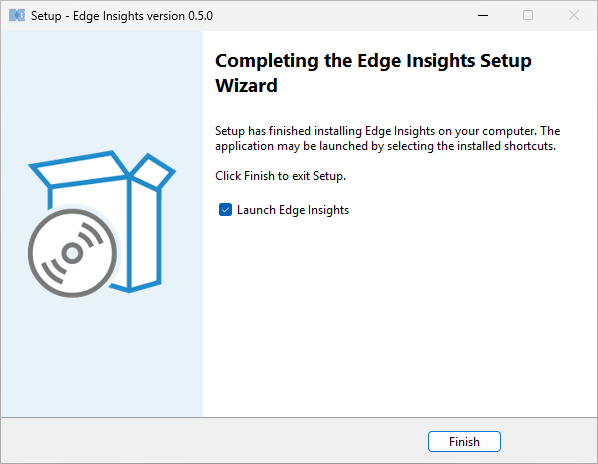The image size is (598, 464).
Task: Click the empty light blue panel above the box image
Action: click(102, 88)
